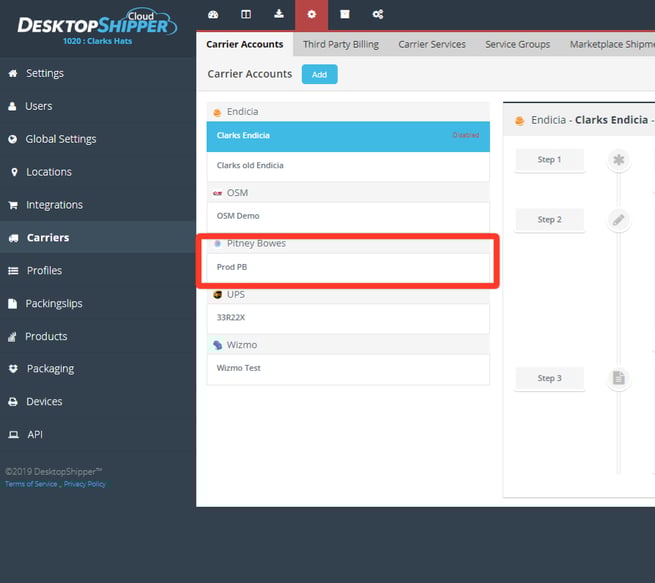
Task: Click the Profiles list icon
Action: pyautogui.click(x=13, y=271)
